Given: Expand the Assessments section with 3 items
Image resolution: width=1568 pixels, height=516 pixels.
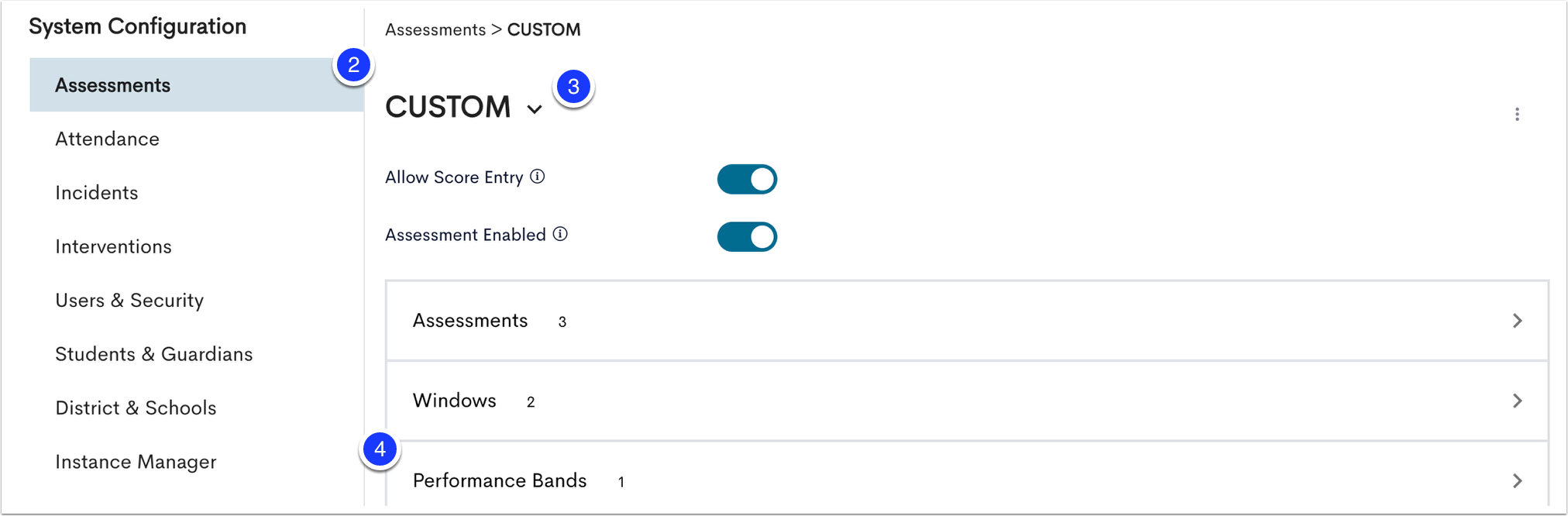Looking at the screenshot, I should pyautogui.click(x=967, y=321).
